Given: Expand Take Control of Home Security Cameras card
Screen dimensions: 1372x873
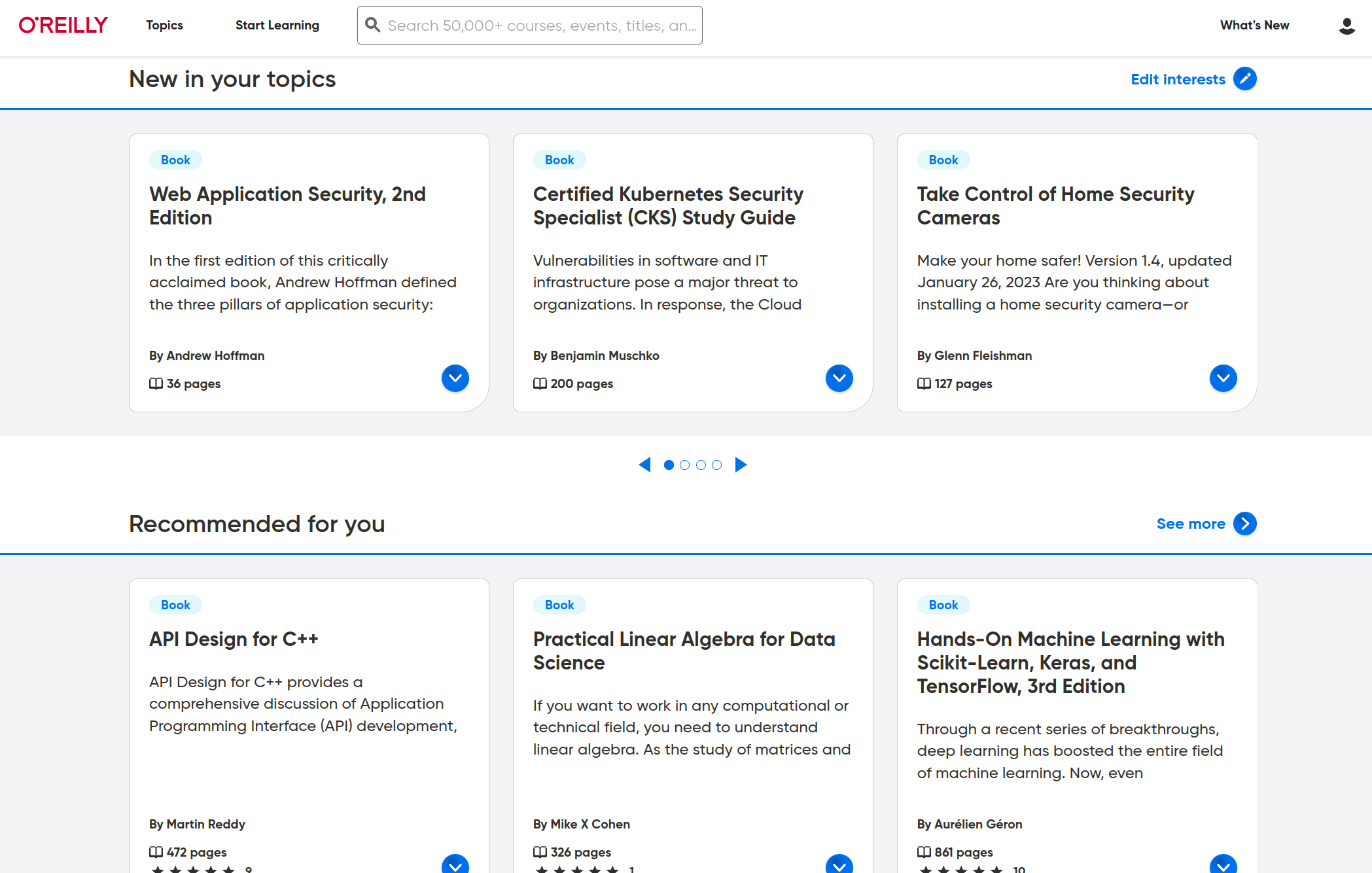Looking at the screenshot, I should [1222, 378].
